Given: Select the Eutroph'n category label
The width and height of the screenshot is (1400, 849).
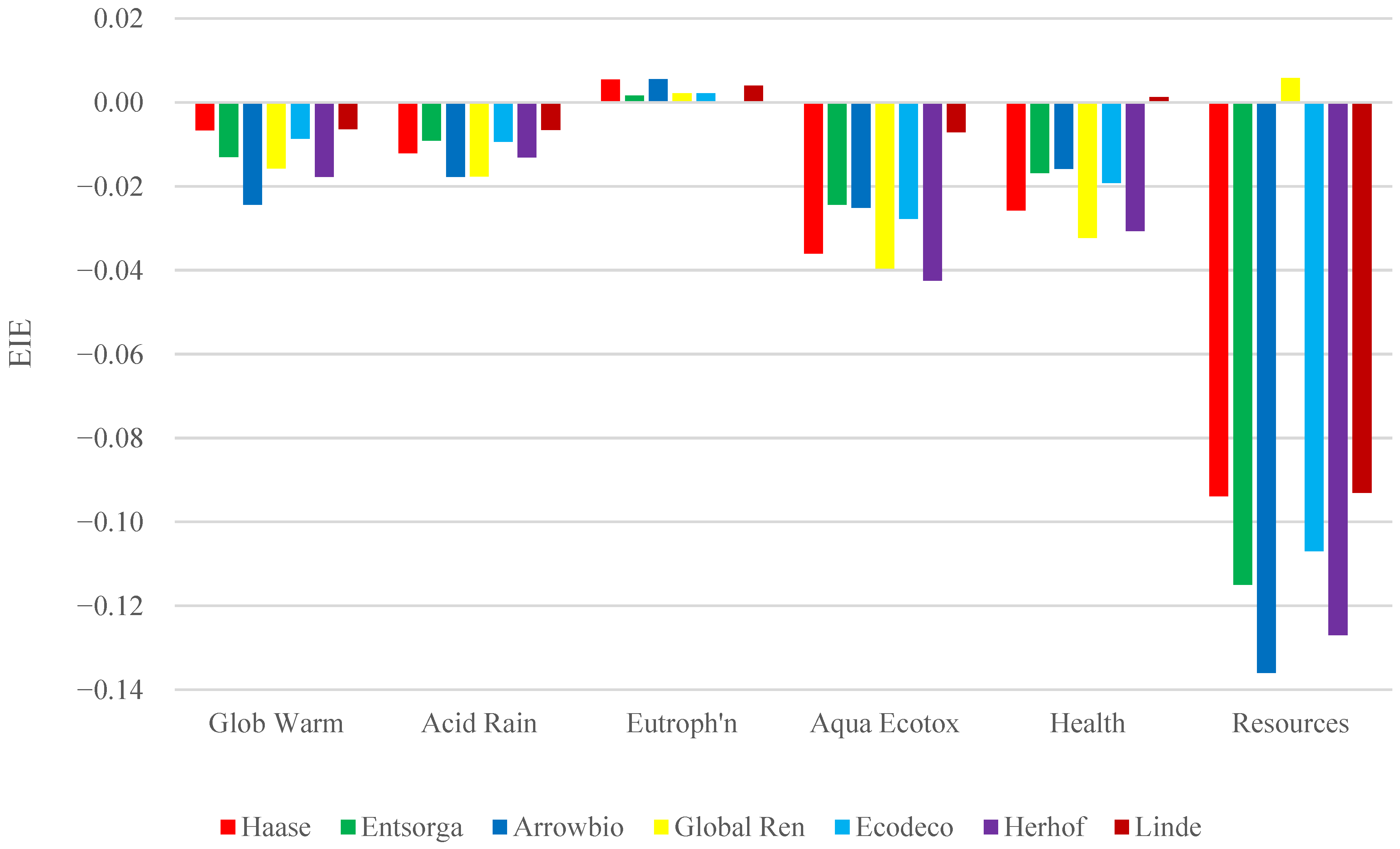Looking at the screenshot, I should (682, 723).
